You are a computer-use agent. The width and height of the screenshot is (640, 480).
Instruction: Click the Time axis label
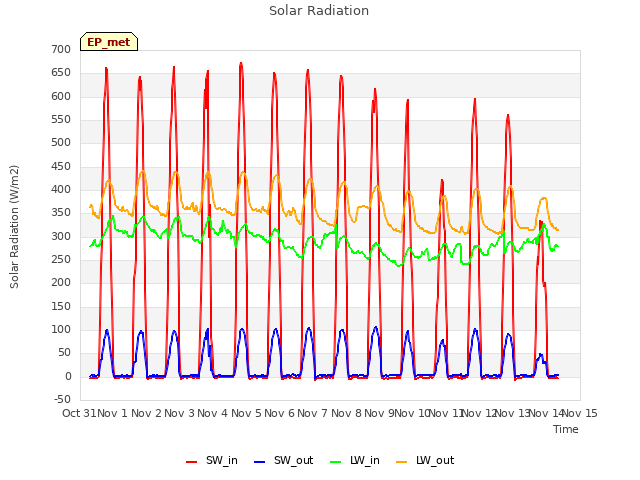[x=566, y=429]
